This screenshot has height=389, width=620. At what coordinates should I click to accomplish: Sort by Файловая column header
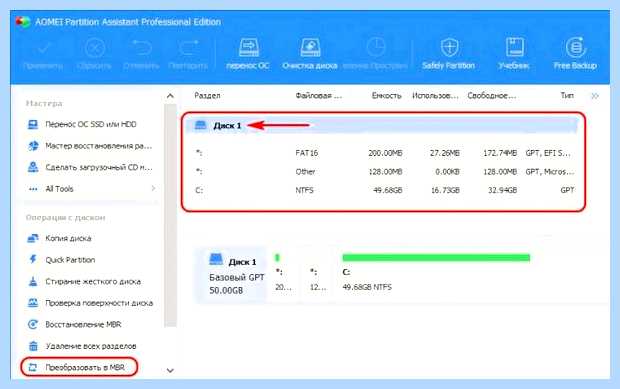point(319,96)
